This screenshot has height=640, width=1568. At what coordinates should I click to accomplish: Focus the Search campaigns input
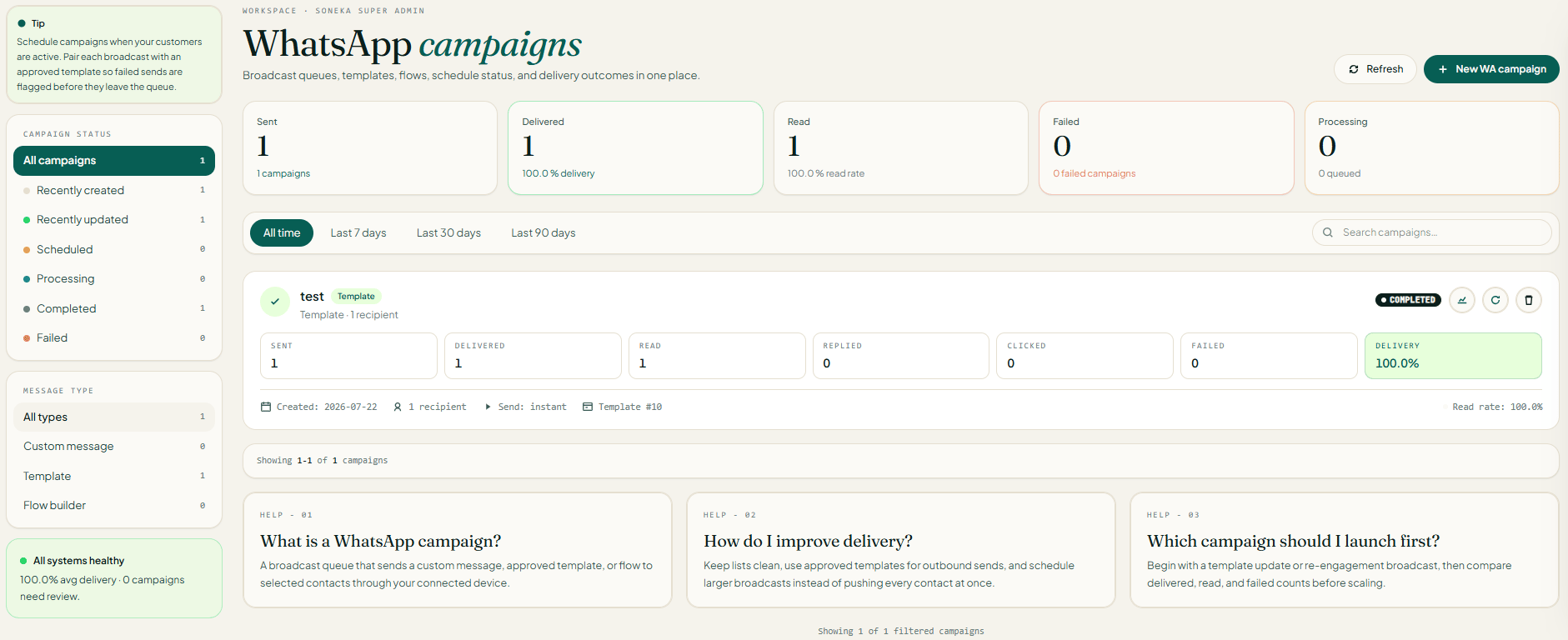1432,232
